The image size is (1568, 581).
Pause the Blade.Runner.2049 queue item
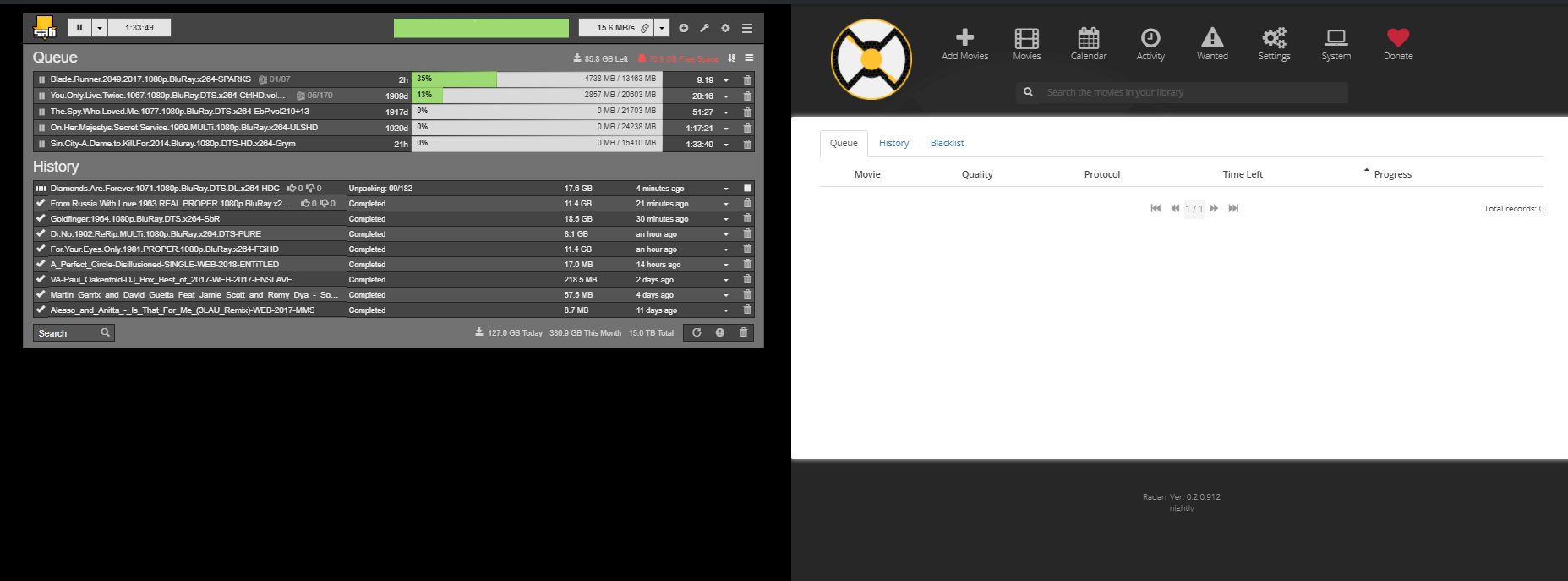pyautogui.click(x=41, y=79)
